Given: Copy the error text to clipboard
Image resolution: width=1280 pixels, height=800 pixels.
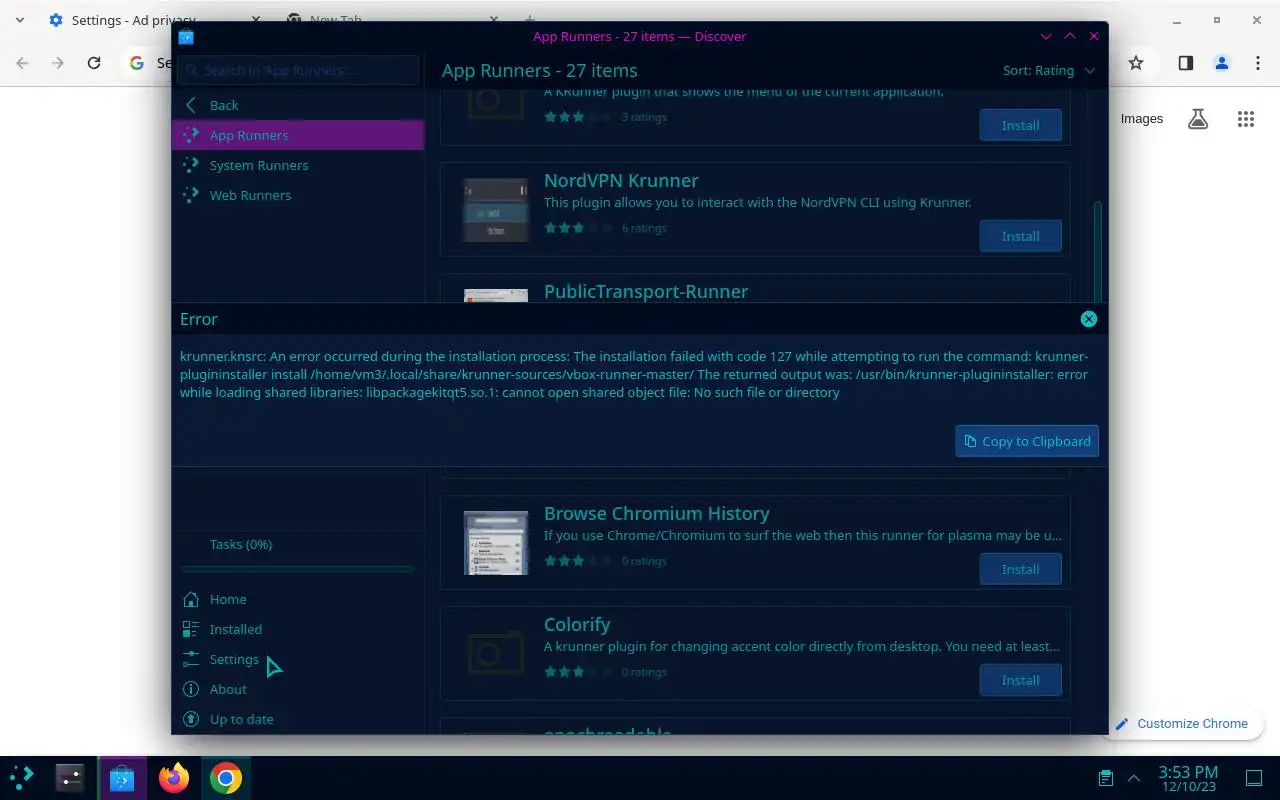Looking at the screenshot, I should [1027, 441].
